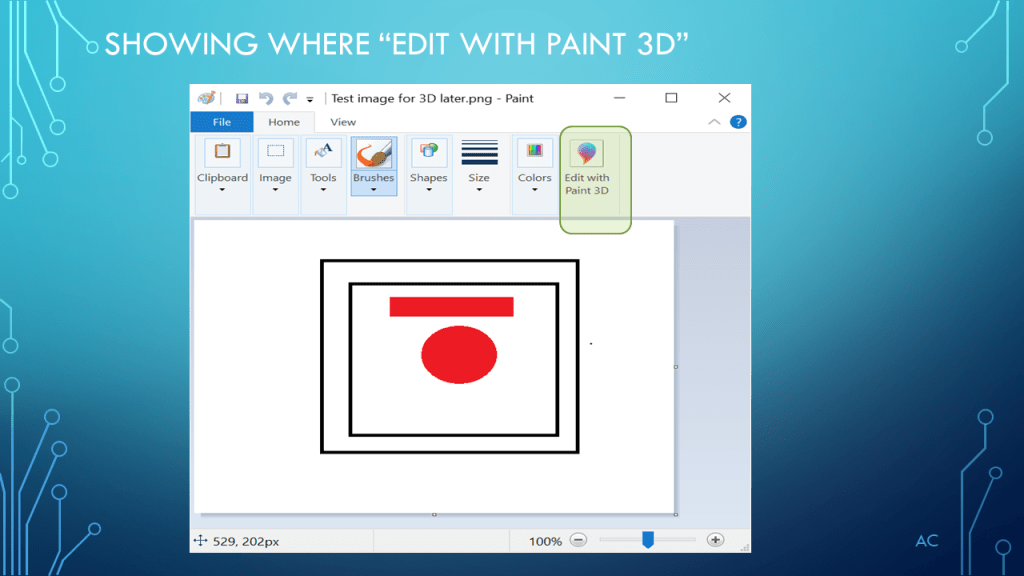Click the Save icon in the title bar

point(242,98)
